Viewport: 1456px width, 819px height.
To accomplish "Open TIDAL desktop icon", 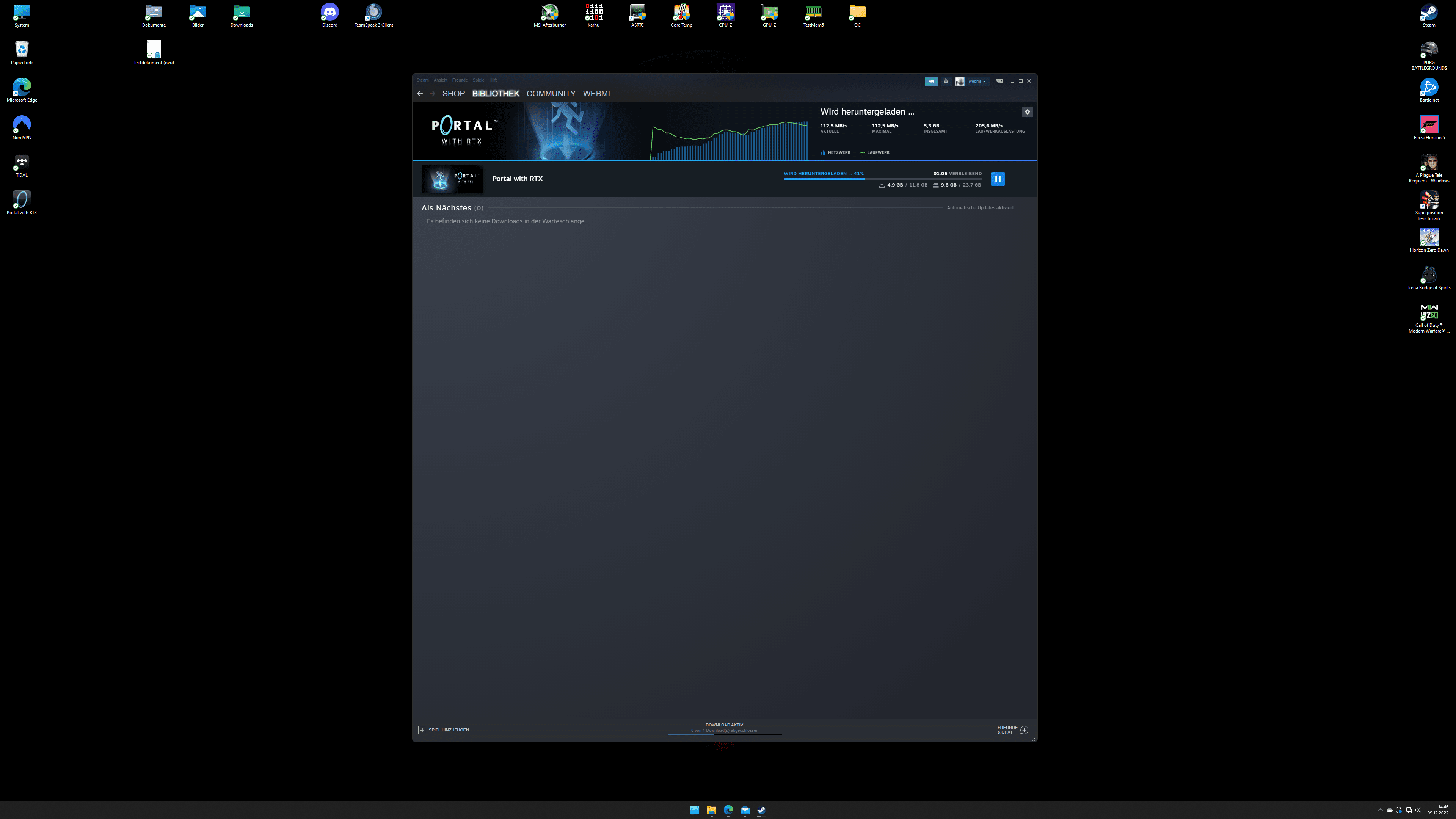I will click(x=22, y=166).
